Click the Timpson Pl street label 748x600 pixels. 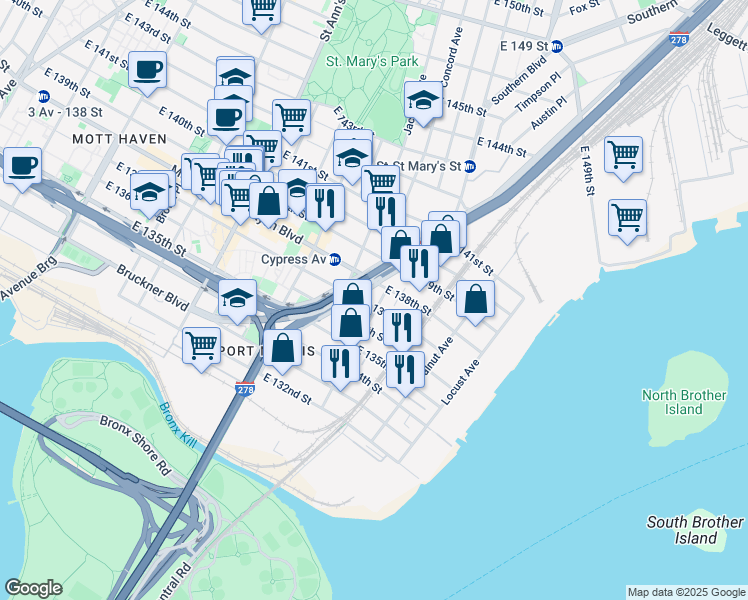coord(538,92)
